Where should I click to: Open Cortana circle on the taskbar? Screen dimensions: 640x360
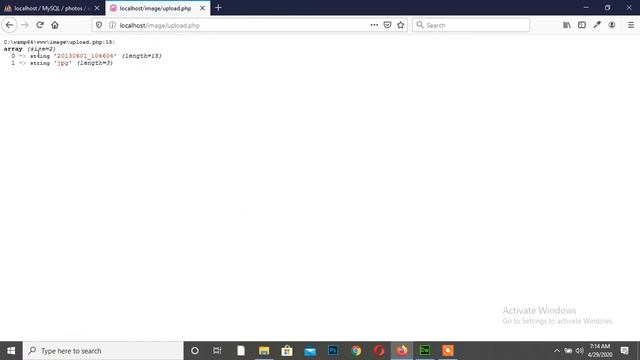(x=195, y=351)
